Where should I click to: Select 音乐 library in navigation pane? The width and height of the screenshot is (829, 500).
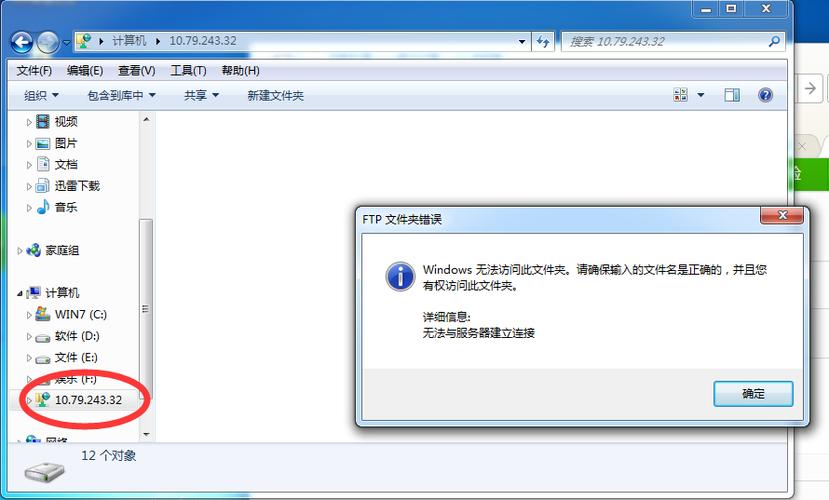(66, 207)
